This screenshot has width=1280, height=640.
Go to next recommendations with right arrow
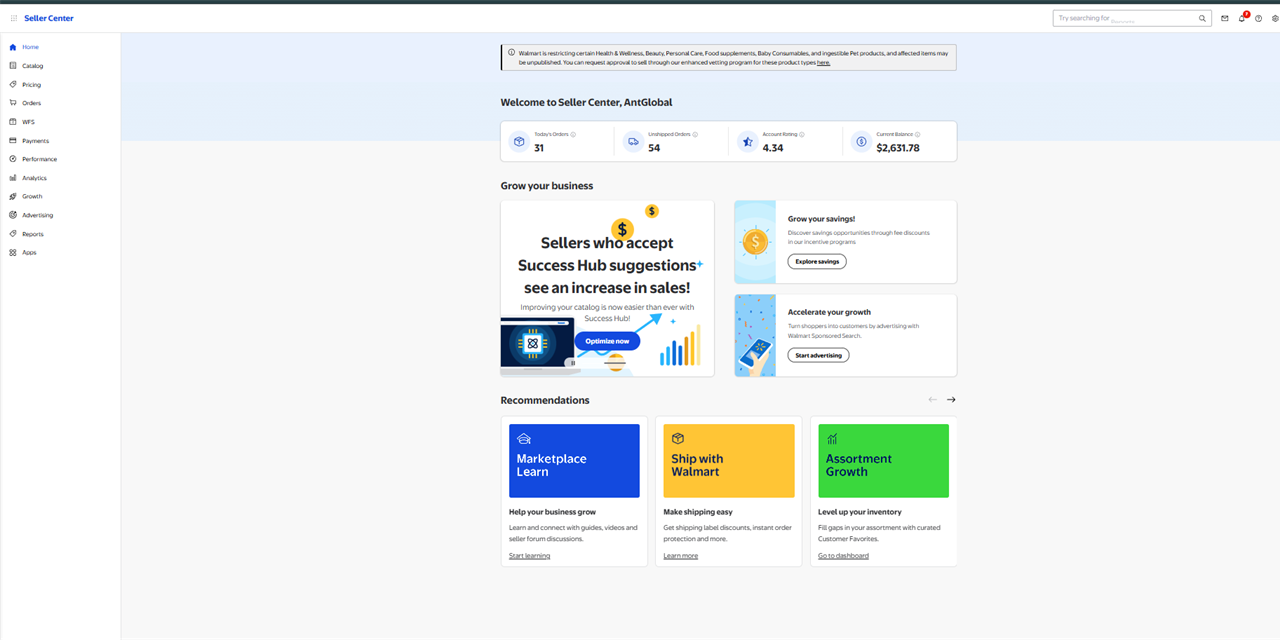coord(951,399)
